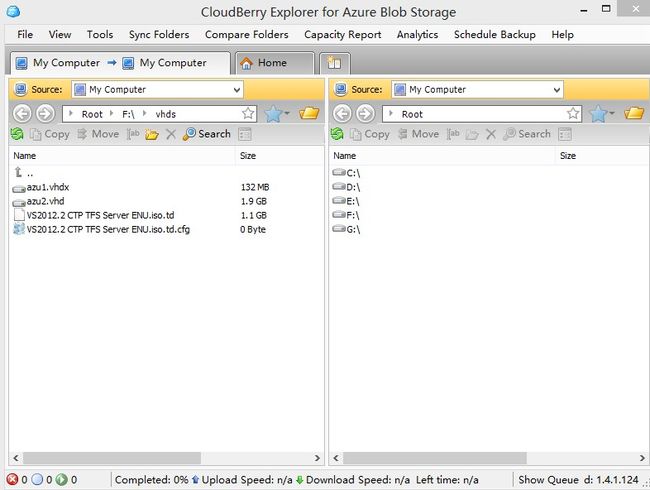Click Move in left pane toolbar
Image resolution: width=650 pixels, height=490 pixels.
(x=98, y=134)
